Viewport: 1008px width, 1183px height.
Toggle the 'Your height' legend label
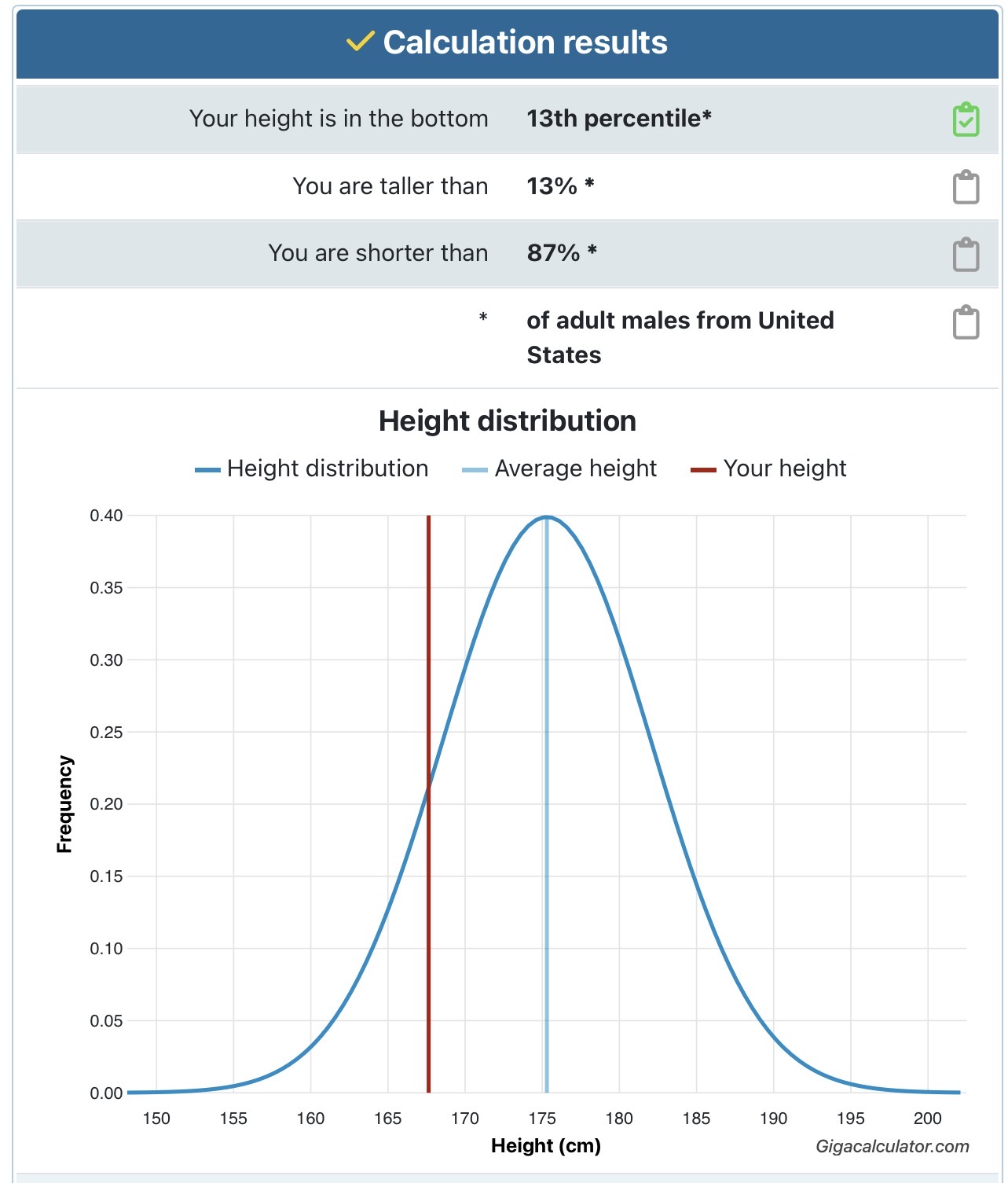(x=784, y=468)
